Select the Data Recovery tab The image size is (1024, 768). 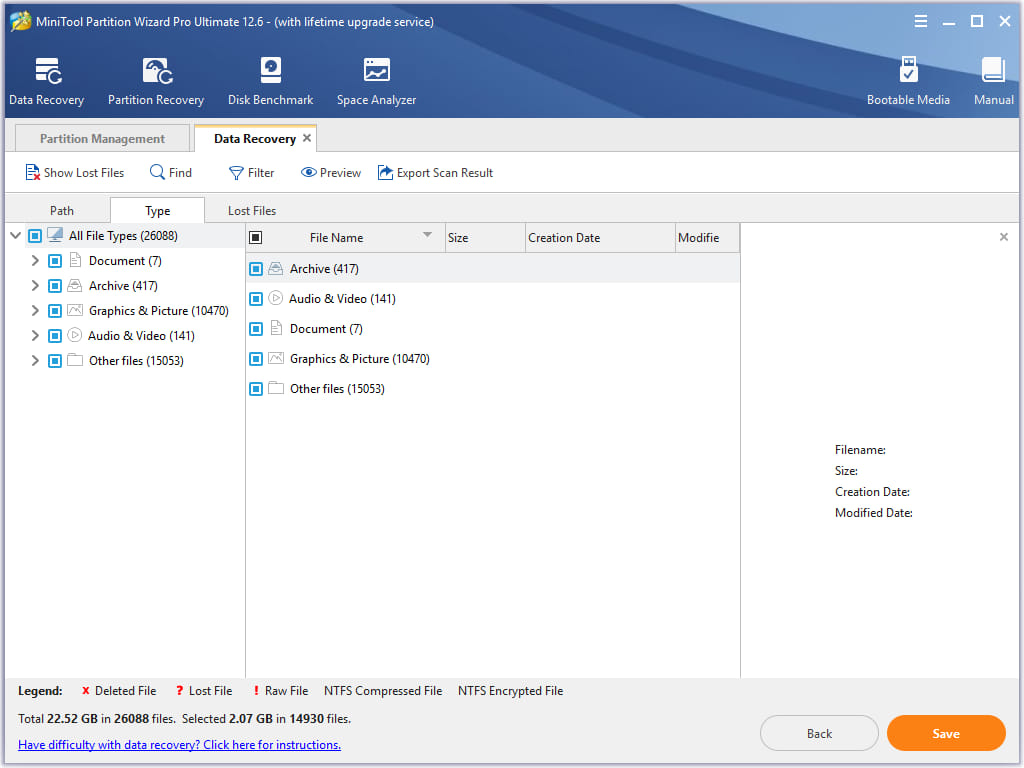point(255,138)
